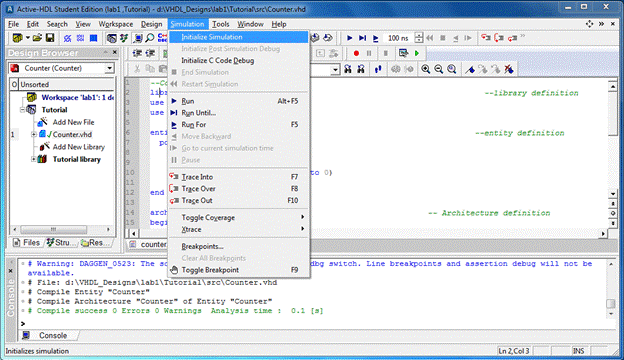Click the footsteps icon in editor toolbar

(378, 69)
